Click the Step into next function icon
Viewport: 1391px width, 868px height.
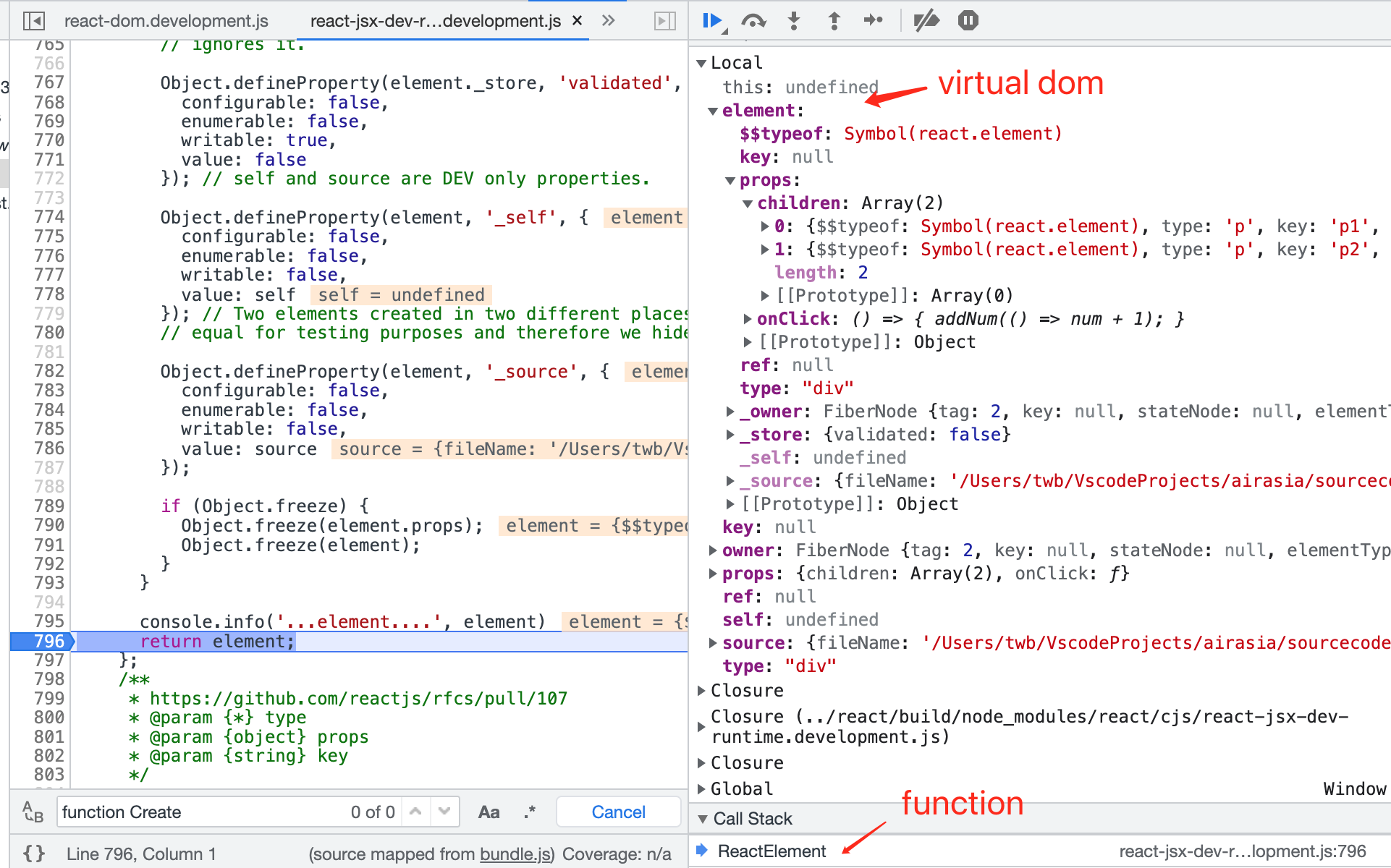(794, 21)
